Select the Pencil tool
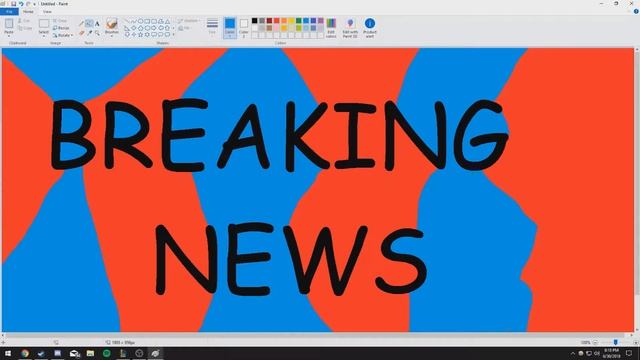The image size is (640, 360). [81, 24]
